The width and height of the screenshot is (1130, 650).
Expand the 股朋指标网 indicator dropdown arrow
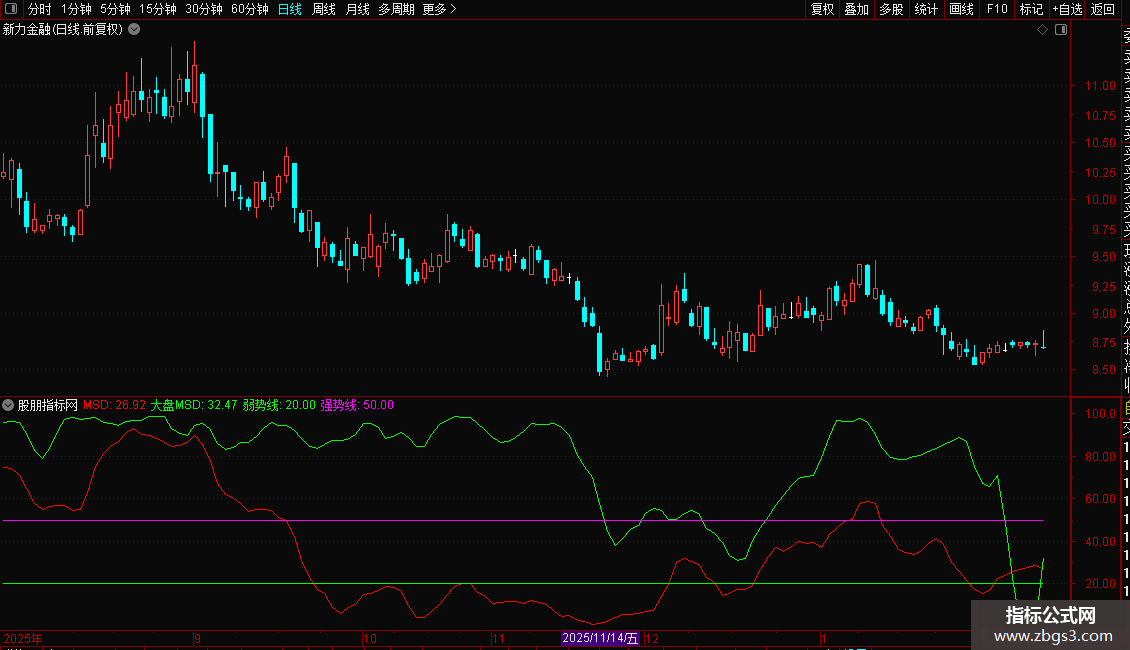(x=9, y=406)
